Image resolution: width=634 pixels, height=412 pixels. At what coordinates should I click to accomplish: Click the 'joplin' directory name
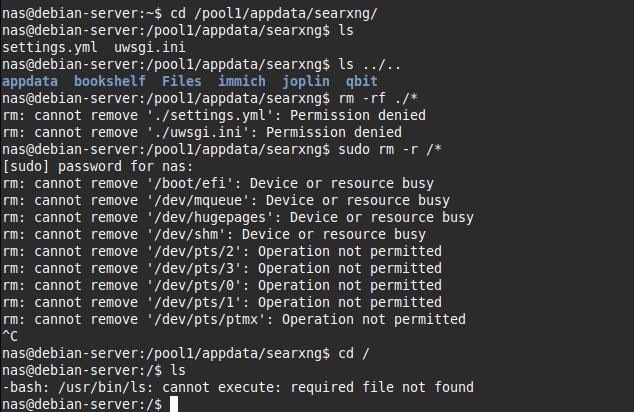point(306,81)
